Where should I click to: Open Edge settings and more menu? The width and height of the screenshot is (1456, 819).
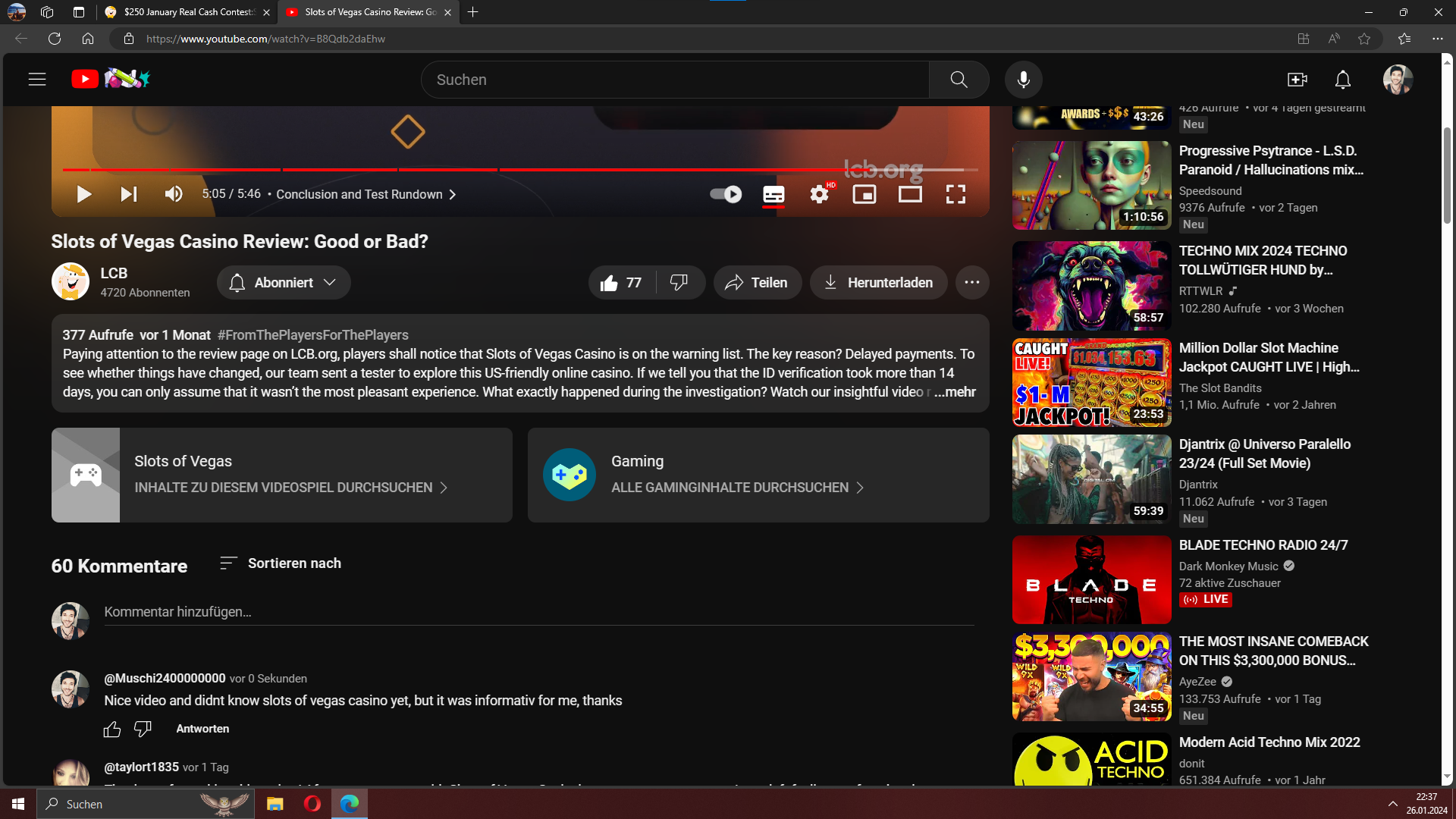click(1438, 39)
